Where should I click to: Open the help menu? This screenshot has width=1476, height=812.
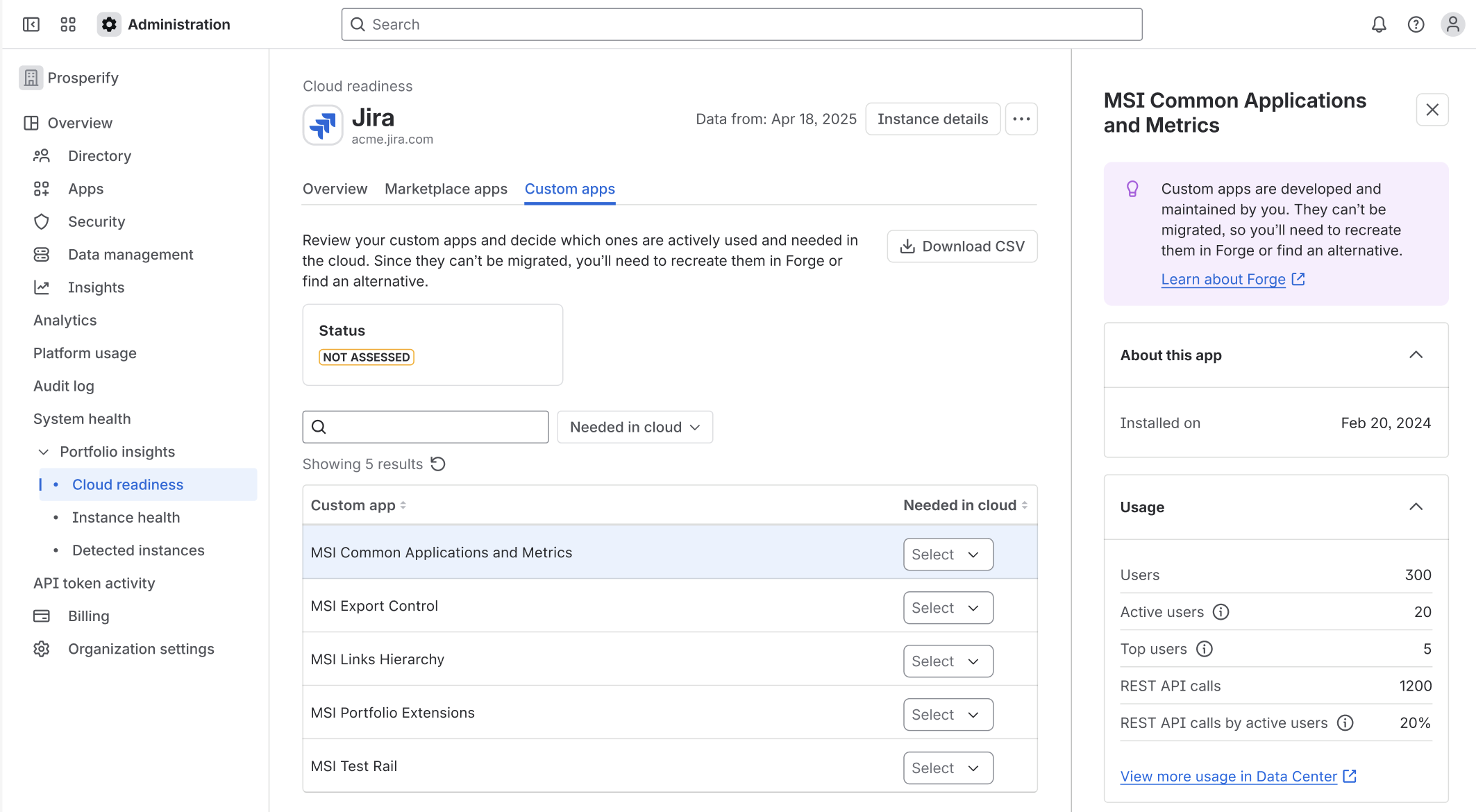point(1416,24)
